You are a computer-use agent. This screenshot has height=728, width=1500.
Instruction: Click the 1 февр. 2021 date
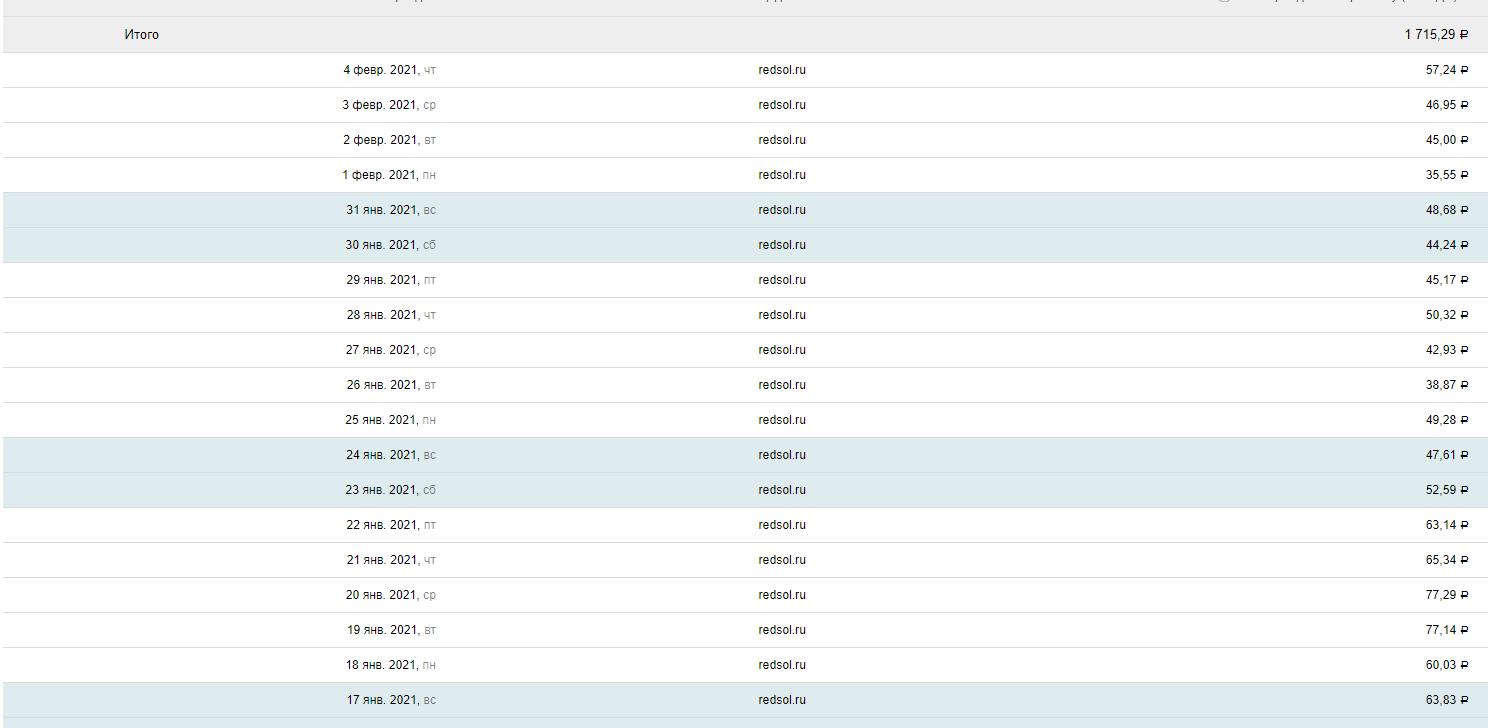click(389, 175)
